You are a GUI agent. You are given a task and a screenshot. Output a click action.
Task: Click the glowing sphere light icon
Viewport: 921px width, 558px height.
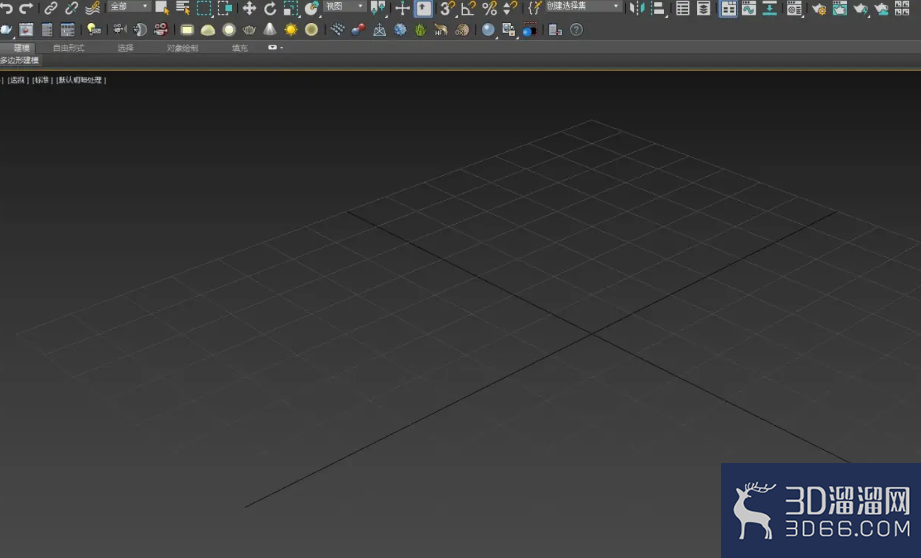click(228, 29)
